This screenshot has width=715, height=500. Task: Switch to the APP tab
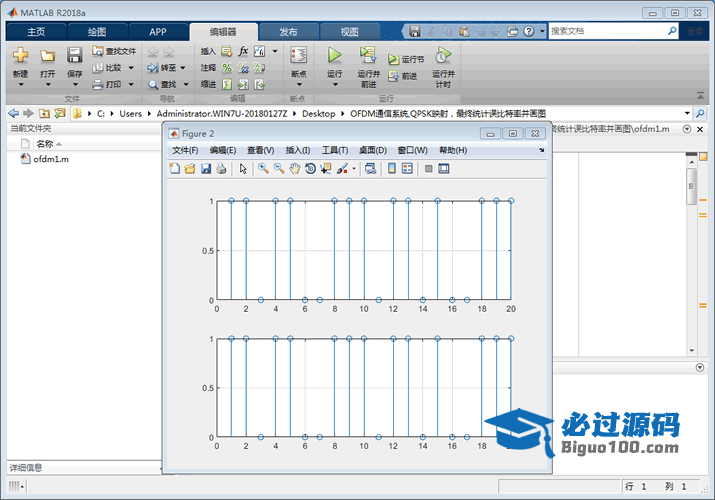pos(158,32)
